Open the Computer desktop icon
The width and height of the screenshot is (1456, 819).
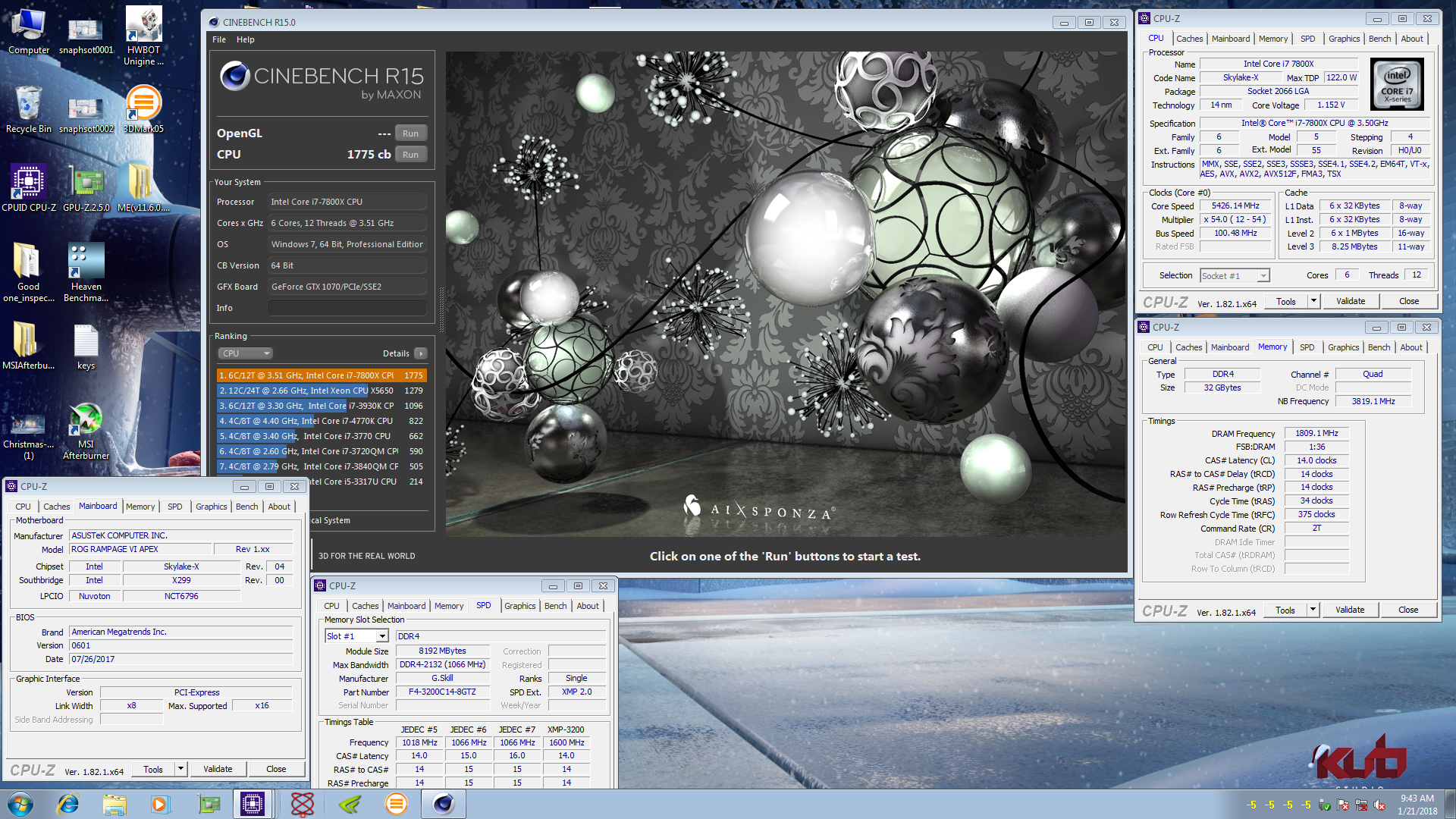coord(29,30)
